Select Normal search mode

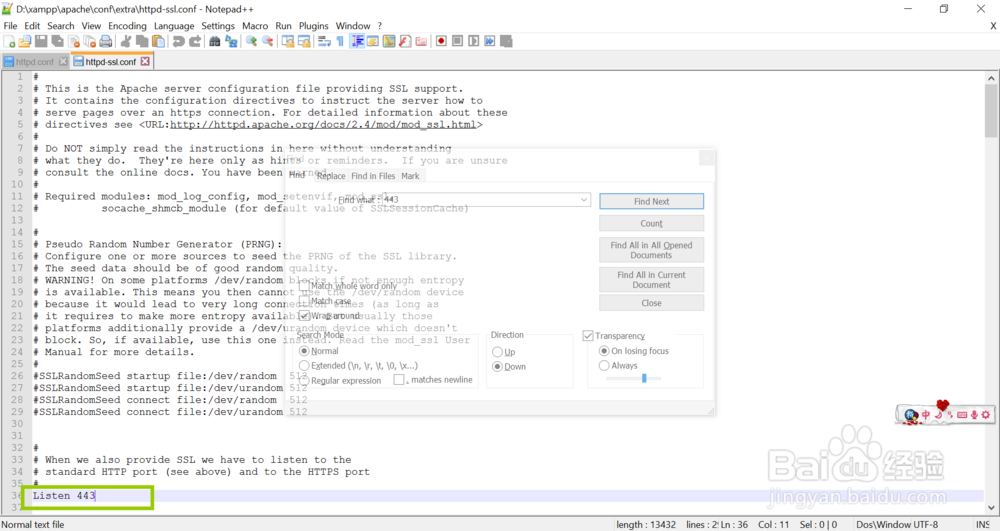click(x=304, y=351)
